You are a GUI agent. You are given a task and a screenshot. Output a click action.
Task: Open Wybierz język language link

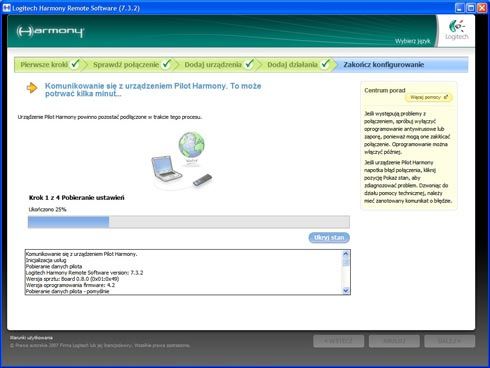412,41
